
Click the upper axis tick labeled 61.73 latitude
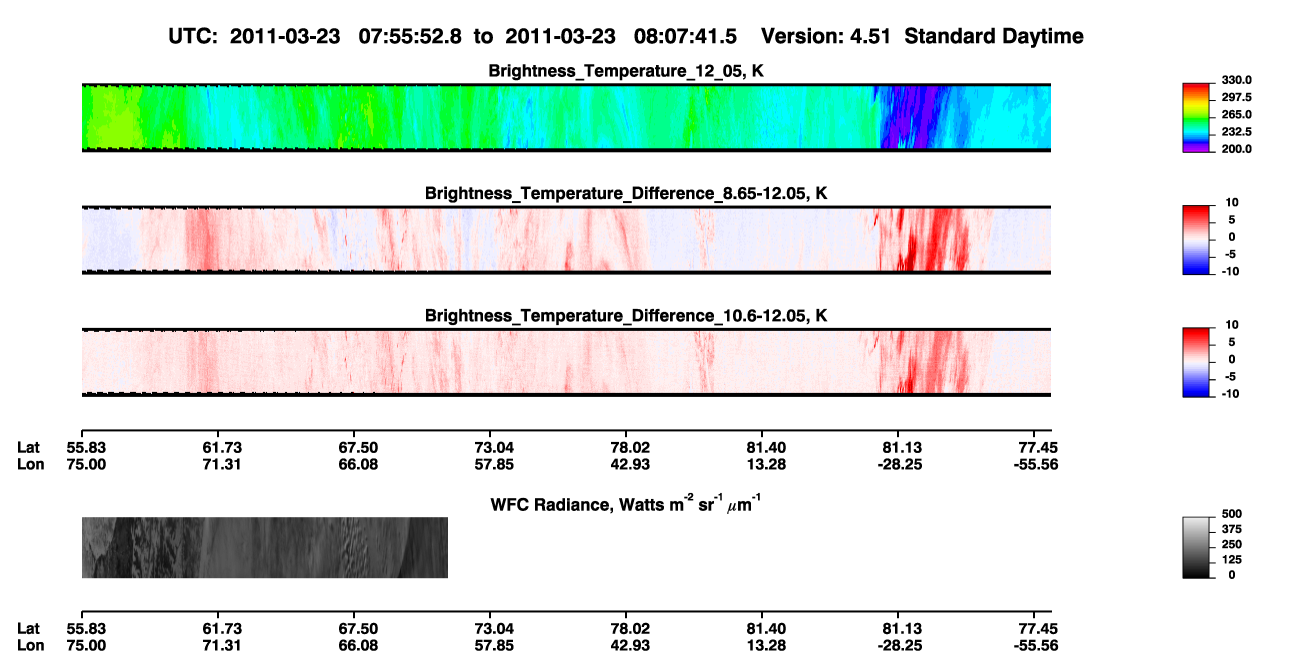222,447
